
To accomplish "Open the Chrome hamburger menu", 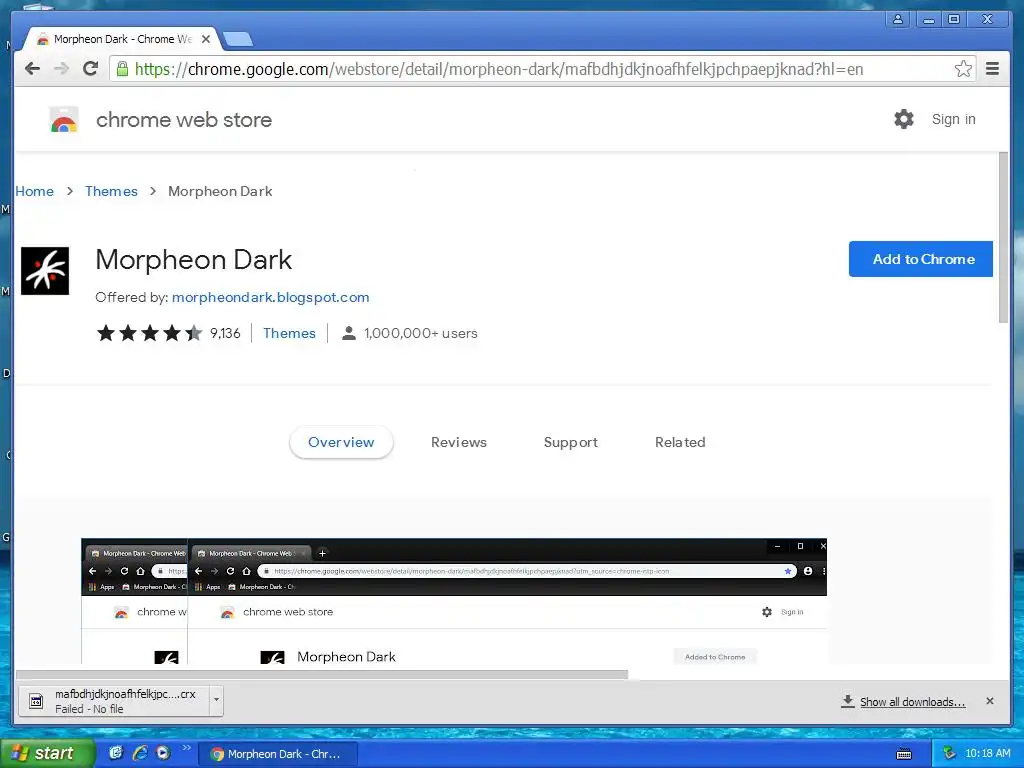I will 992,69.
